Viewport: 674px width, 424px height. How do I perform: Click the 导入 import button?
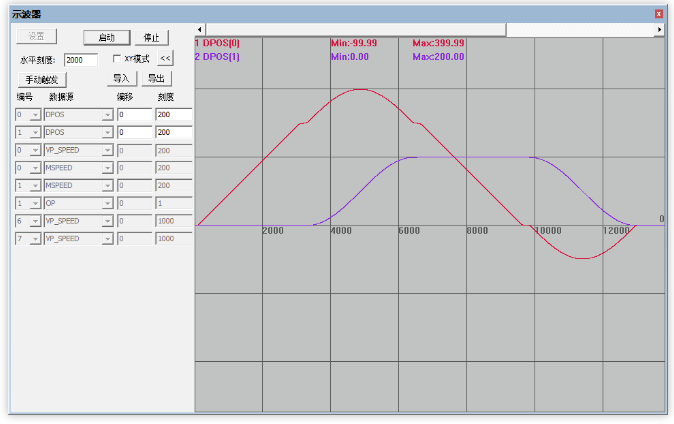pyautogui.click(x=121, y=78)
